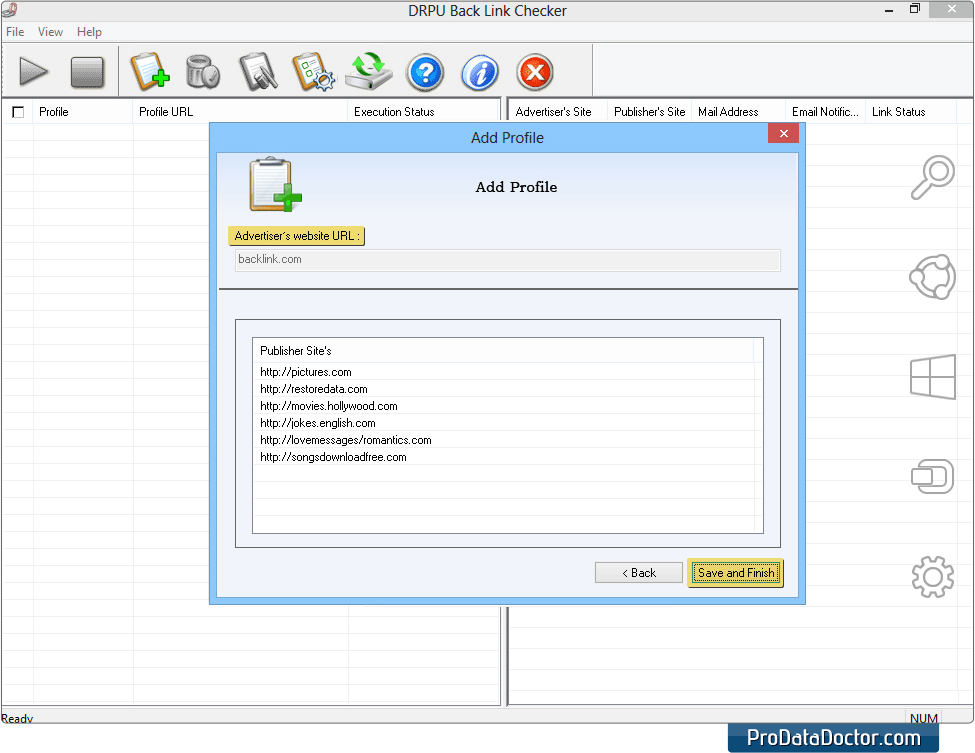975x753 pixels.
Task: Click the Link Status column header
Action: point(910,112)
